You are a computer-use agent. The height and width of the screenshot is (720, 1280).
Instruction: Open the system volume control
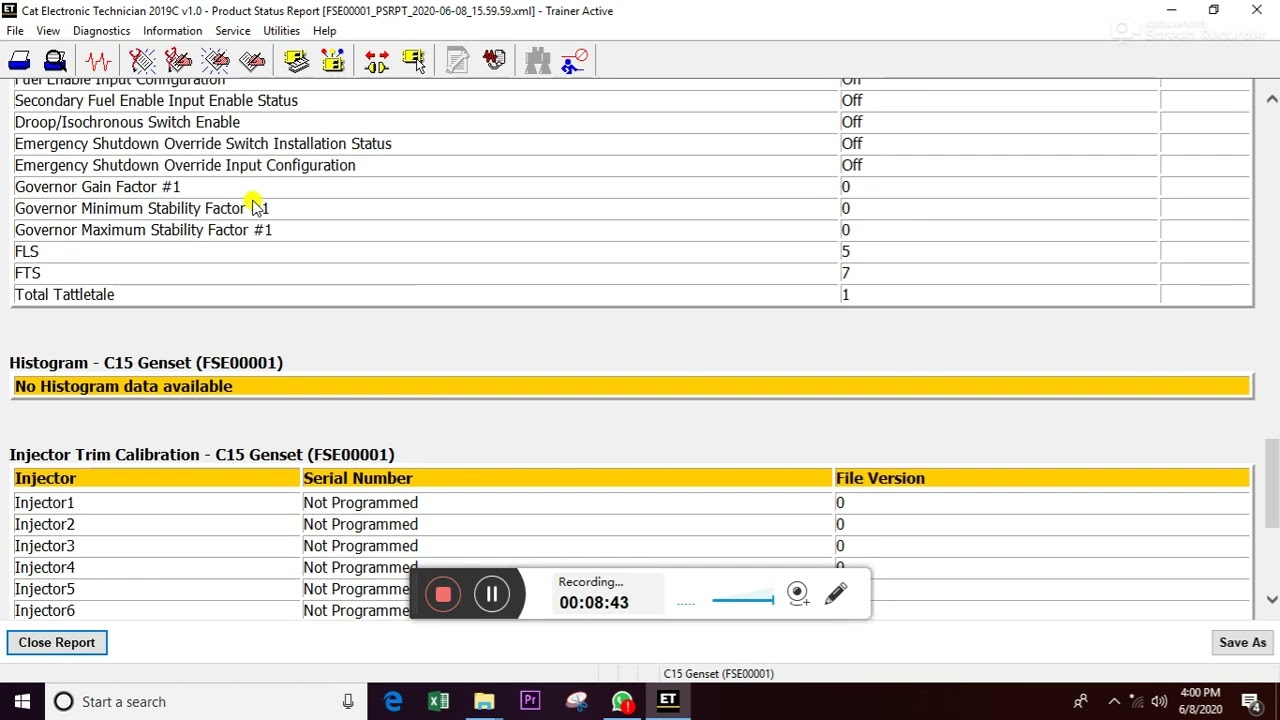point(1159,702)
